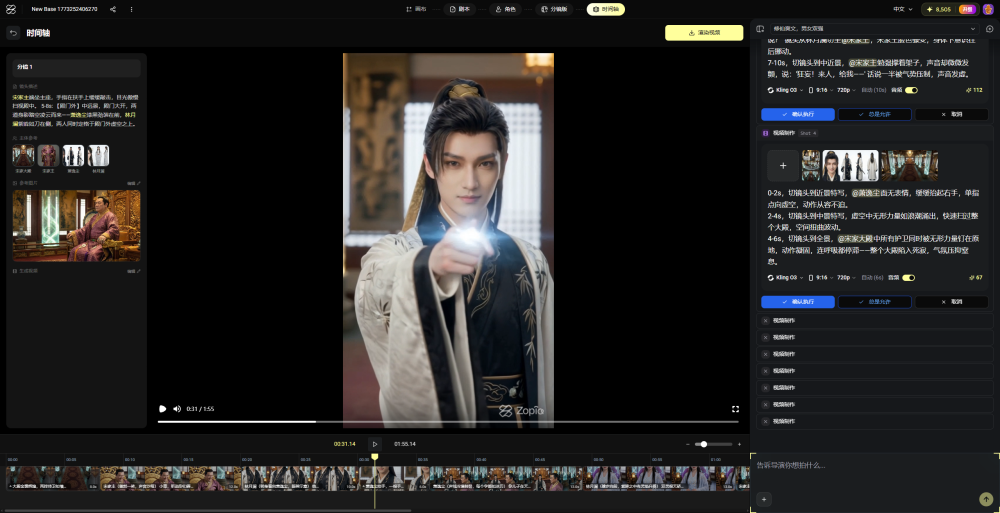This screenshot has width=1000, height=513.
Task: Click the plus attach button under chat input
Action: [x=763, y=500]
